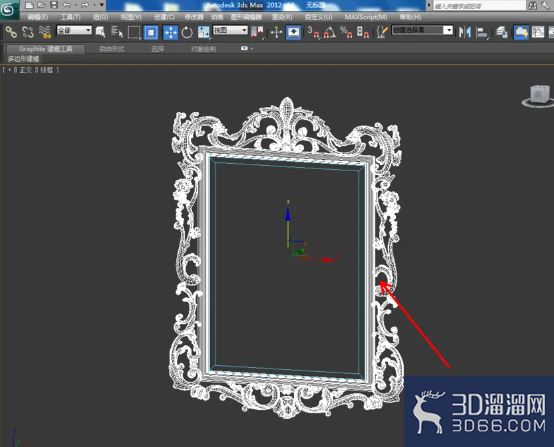Open the Select by Name dialog
Screen dimensions: 554x447
pyautogui.click(x=117, y=32)
